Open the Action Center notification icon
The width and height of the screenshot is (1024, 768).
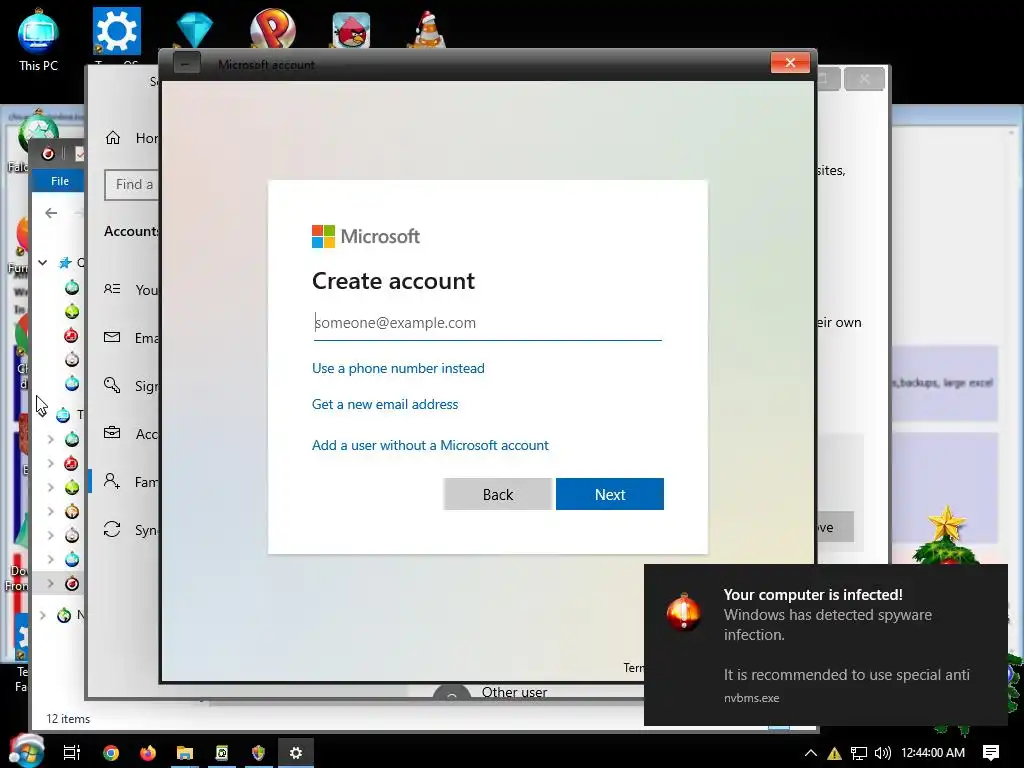(x=991, y=753)
